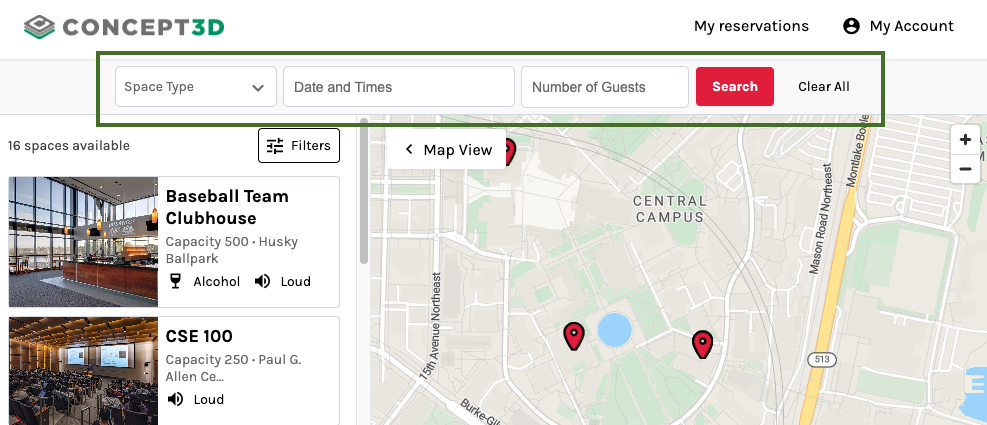Open the Baseball Team Clubhouse photo
Image resolution: width=987 pixels, height=425 pixels.
pyautogui.click(x=83, y=242)
